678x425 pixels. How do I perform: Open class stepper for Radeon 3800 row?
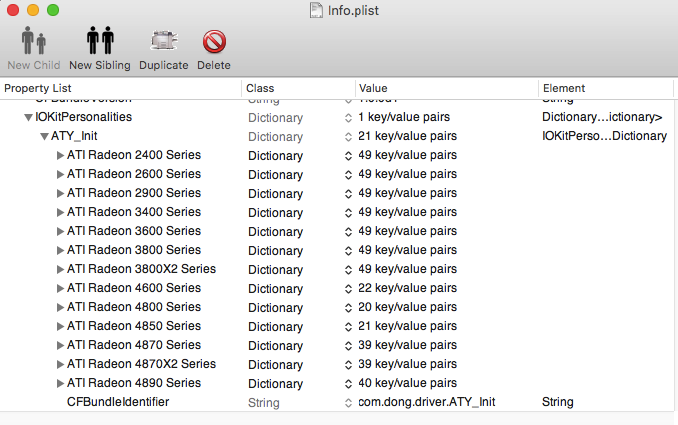348,251
